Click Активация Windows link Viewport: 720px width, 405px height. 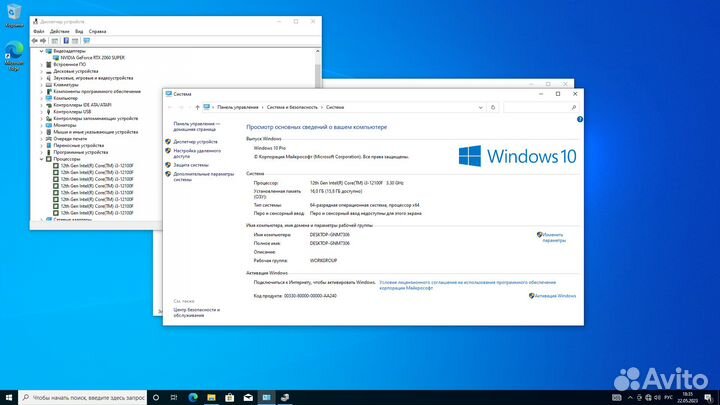click(555, 296)
